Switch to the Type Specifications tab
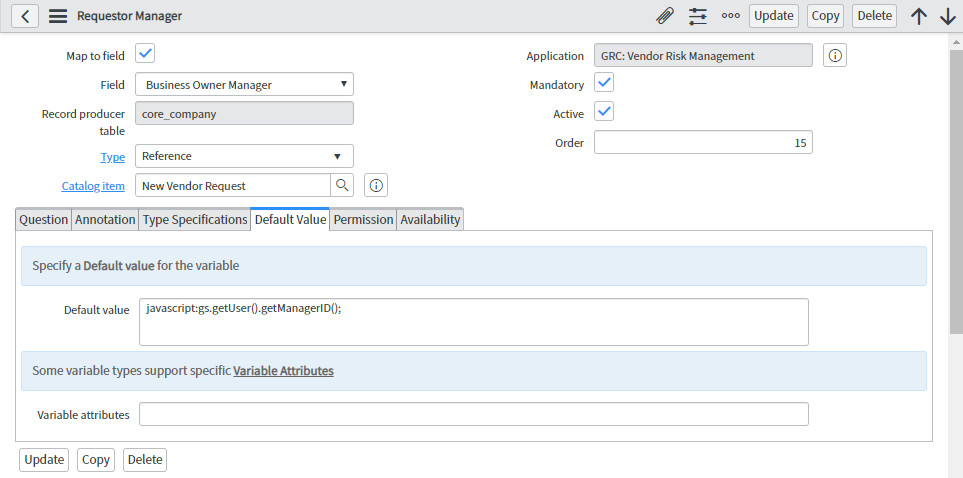The width and height of the screenshot is (963, 478). coord(194,219)
